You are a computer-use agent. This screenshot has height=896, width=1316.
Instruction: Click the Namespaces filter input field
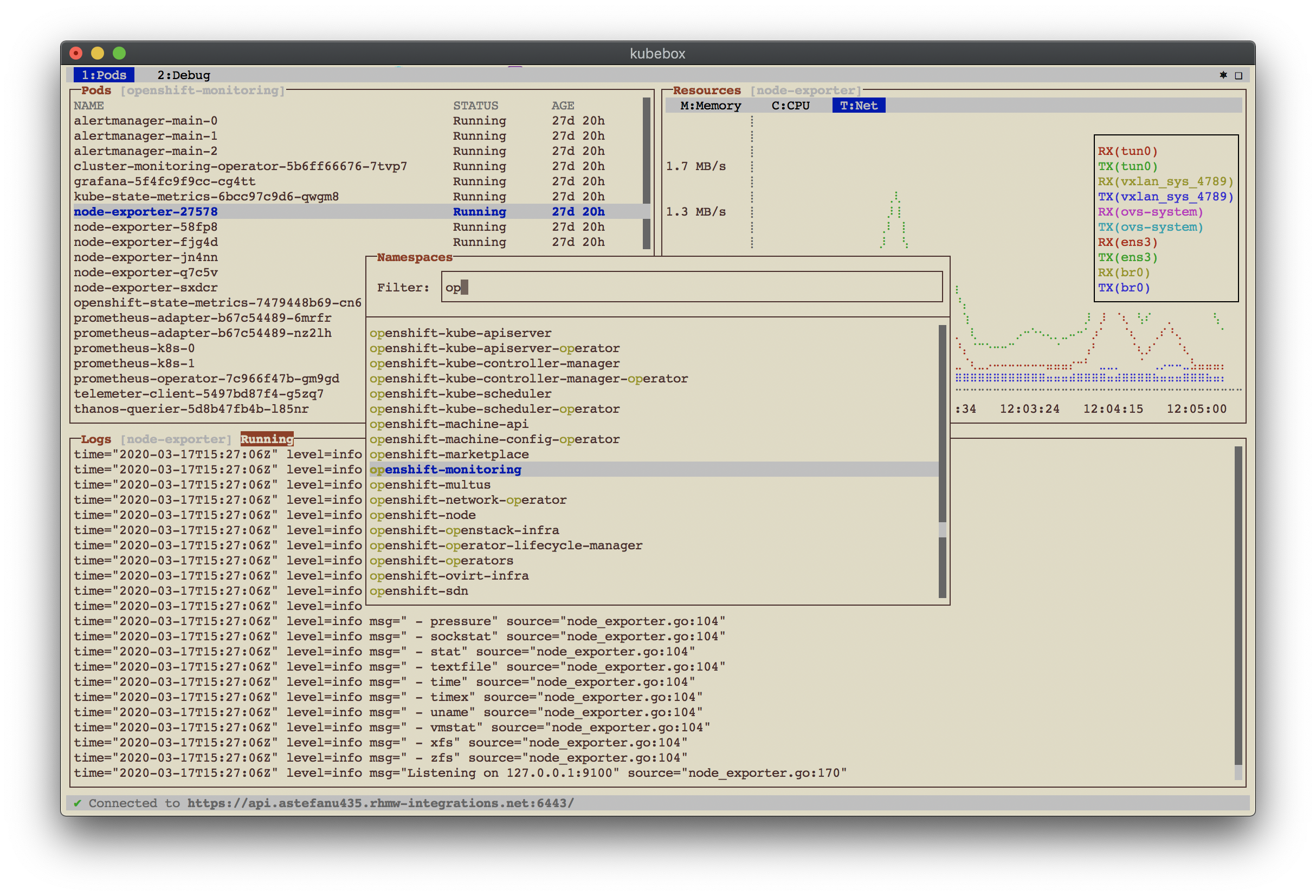click(692, 287)
